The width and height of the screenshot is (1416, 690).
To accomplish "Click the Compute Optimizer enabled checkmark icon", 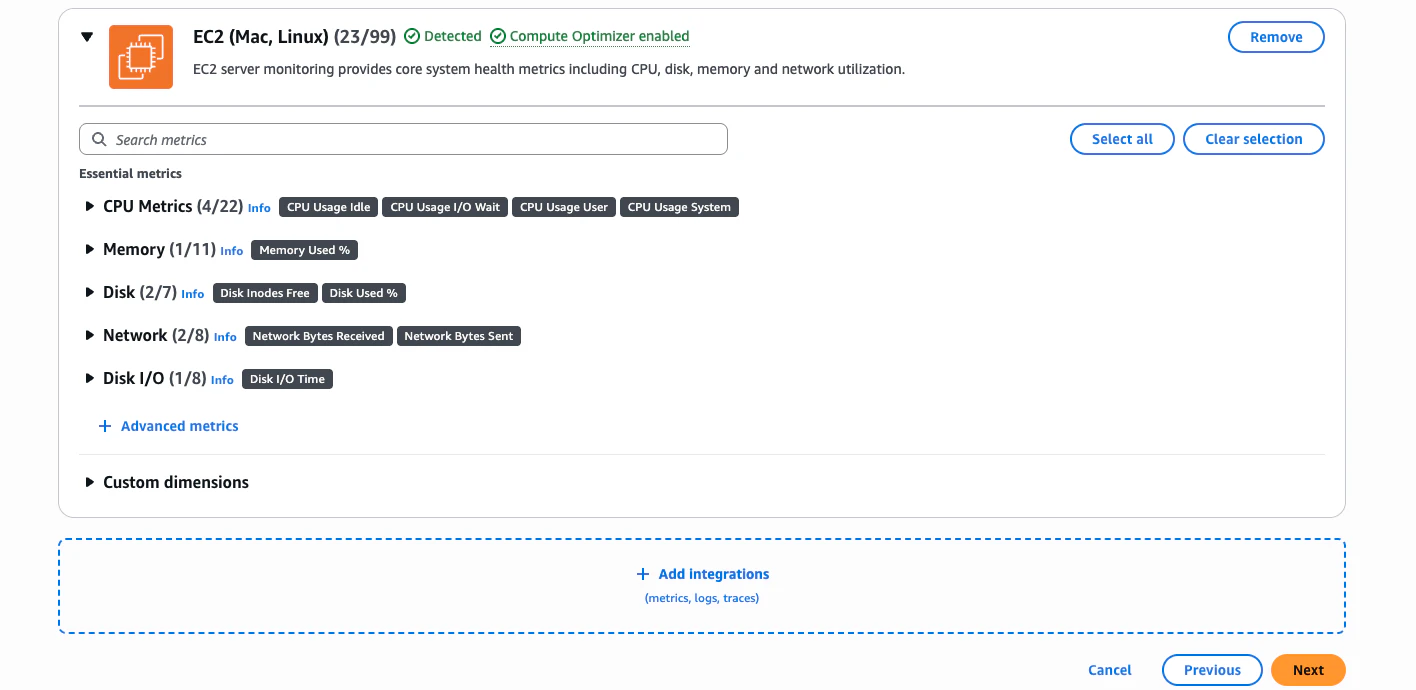I will (498, 36).
